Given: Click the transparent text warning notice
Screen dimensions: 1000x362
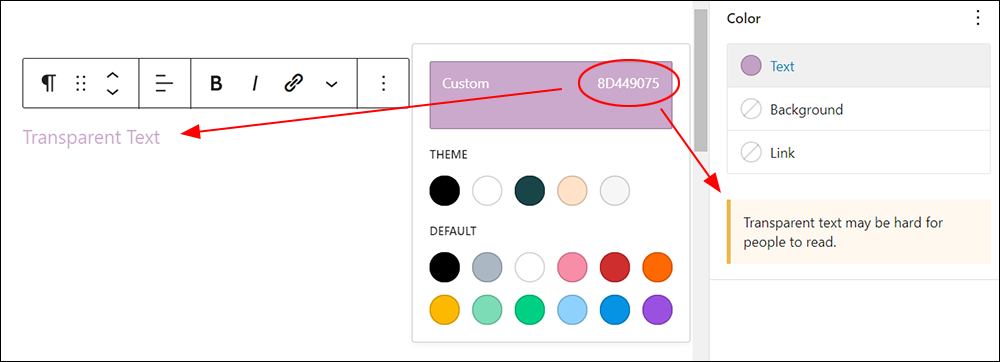Looking at the screenshot, I should (x=858, y=232).
